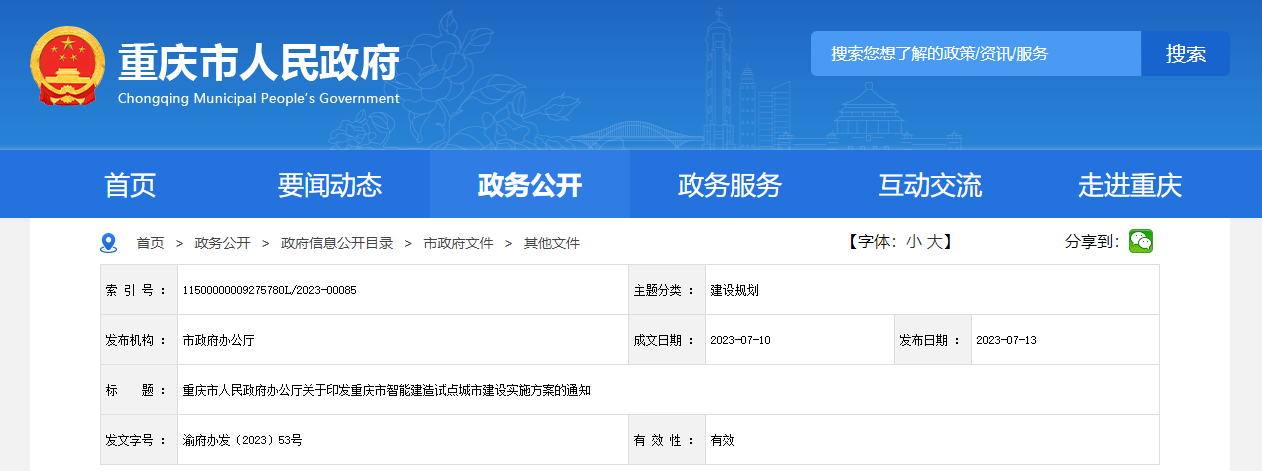
Task: Click the WeChat share icon
Action: [x=1140, y=241]
